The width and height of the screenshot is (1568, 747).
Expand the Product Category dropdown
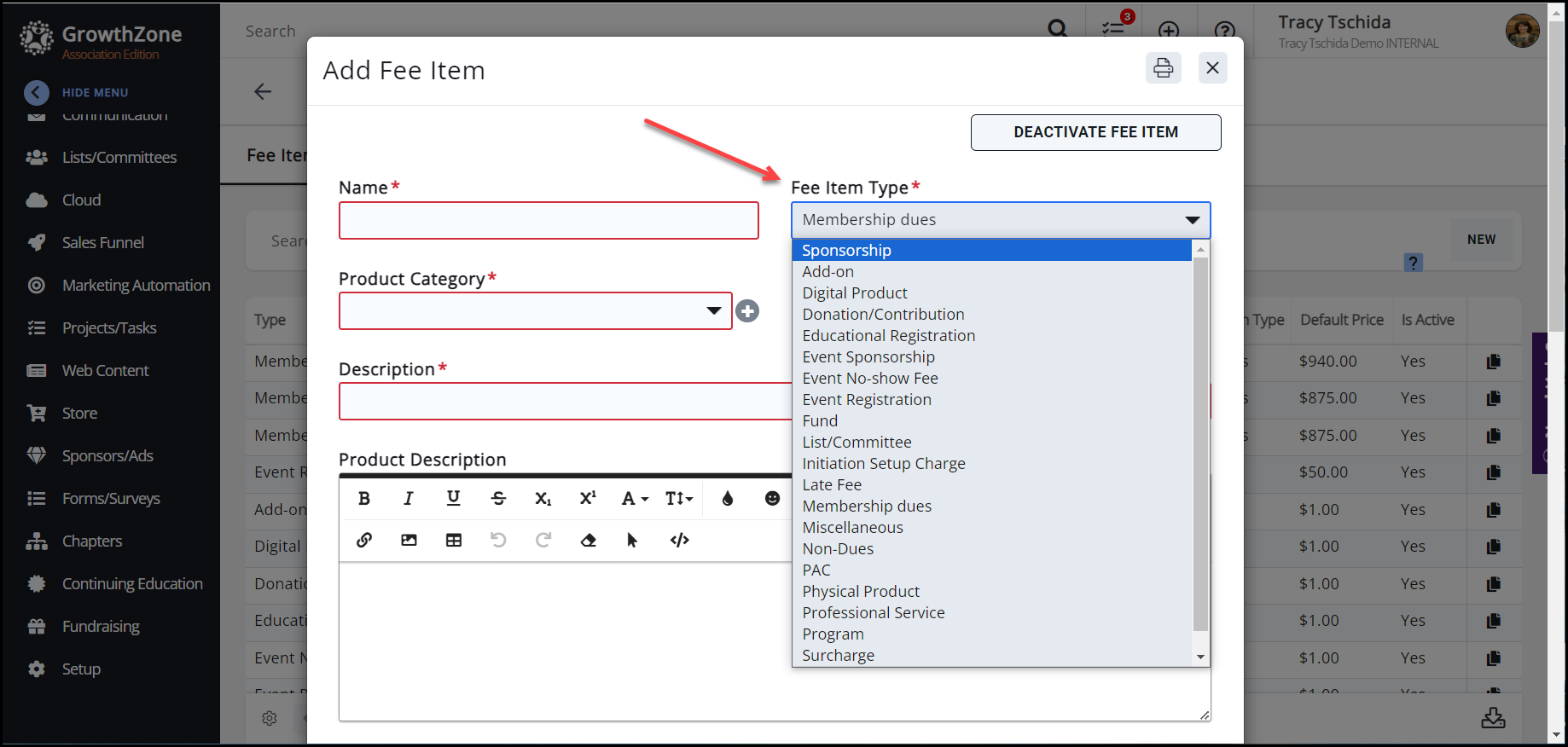point(713,311)
